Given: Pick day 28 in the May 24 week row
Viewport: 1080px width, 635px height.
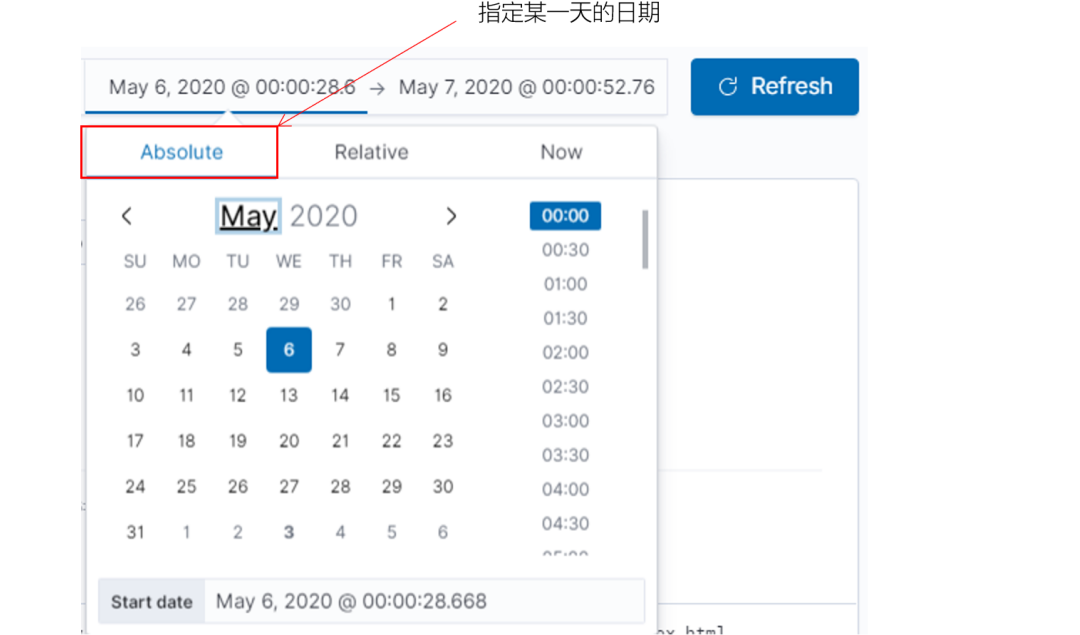Looking at the screenshot, I should click(x=340, y=487).
